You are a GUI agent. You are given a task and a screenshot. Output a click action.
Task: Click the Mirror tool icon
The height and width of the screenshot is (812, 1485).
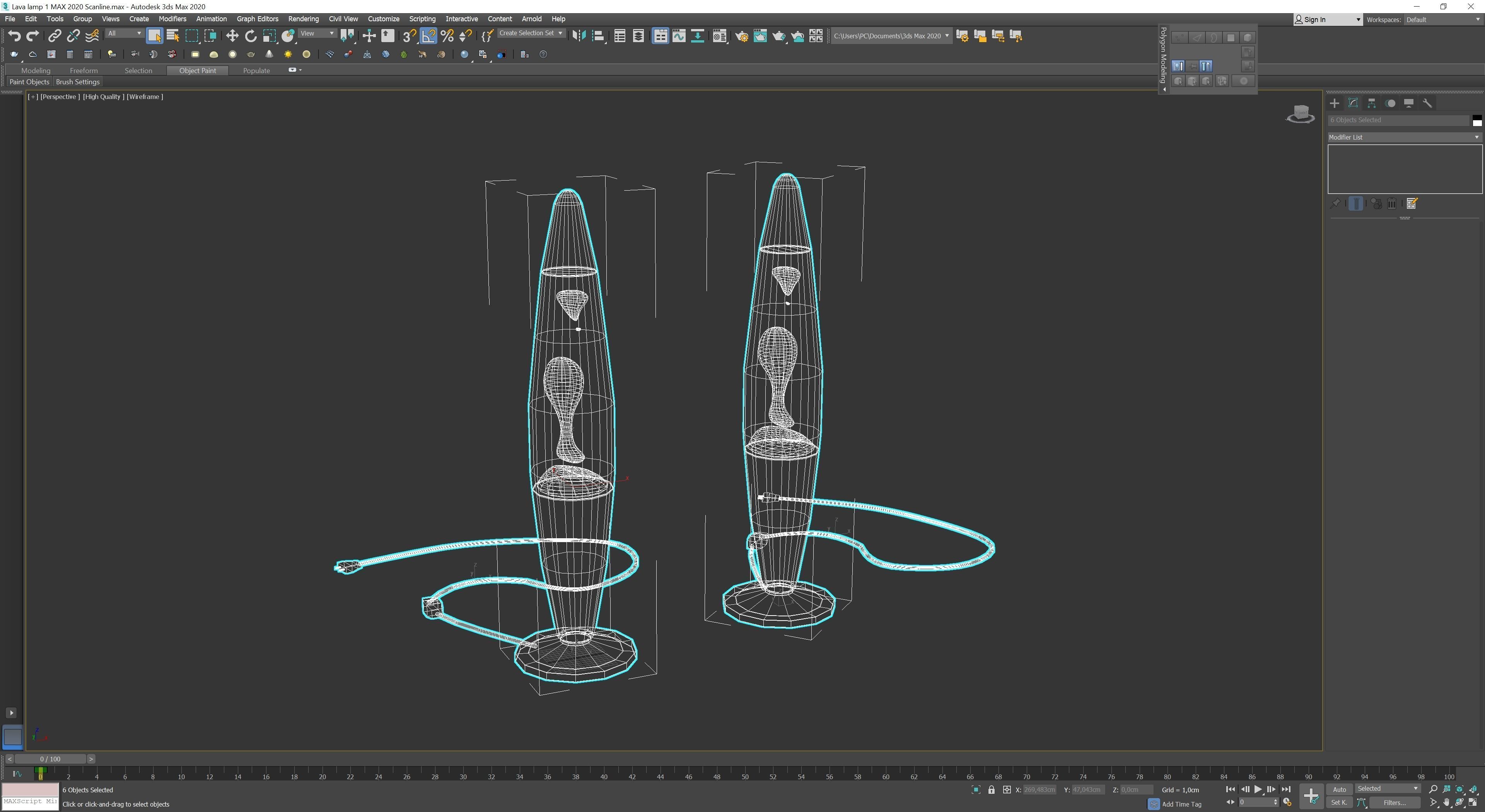[579, 36]
